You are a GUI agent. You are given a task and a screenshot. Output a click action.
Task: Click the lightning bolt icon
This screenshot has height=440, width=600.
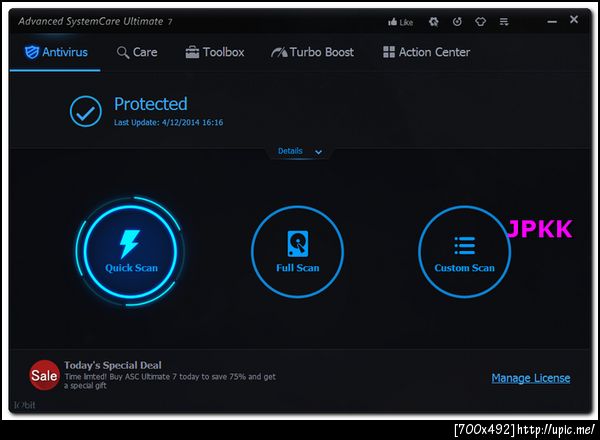pyautogui.click(x=129, y=244)
